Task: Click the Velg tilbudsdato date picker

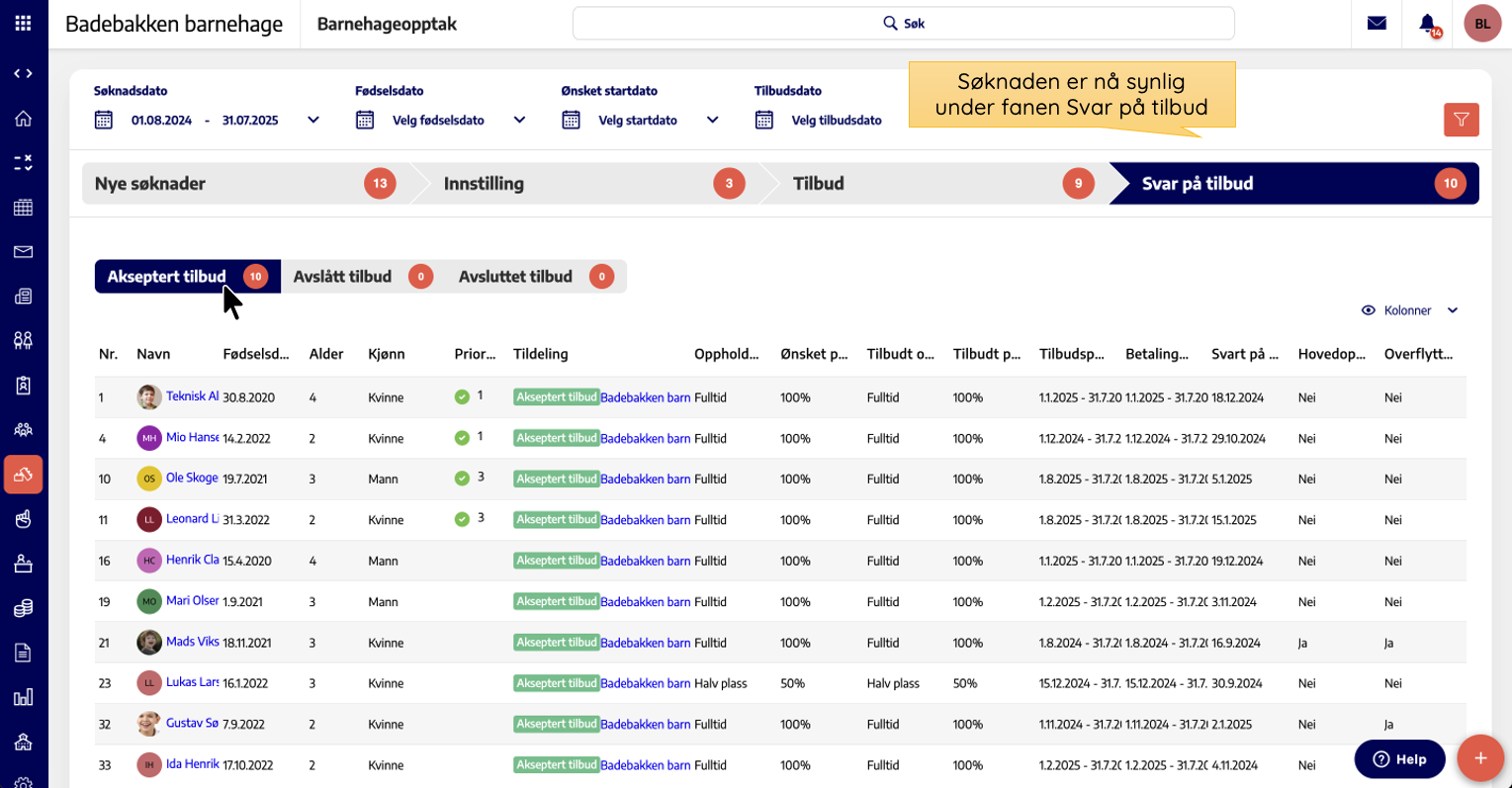Action: click(836, 121)
